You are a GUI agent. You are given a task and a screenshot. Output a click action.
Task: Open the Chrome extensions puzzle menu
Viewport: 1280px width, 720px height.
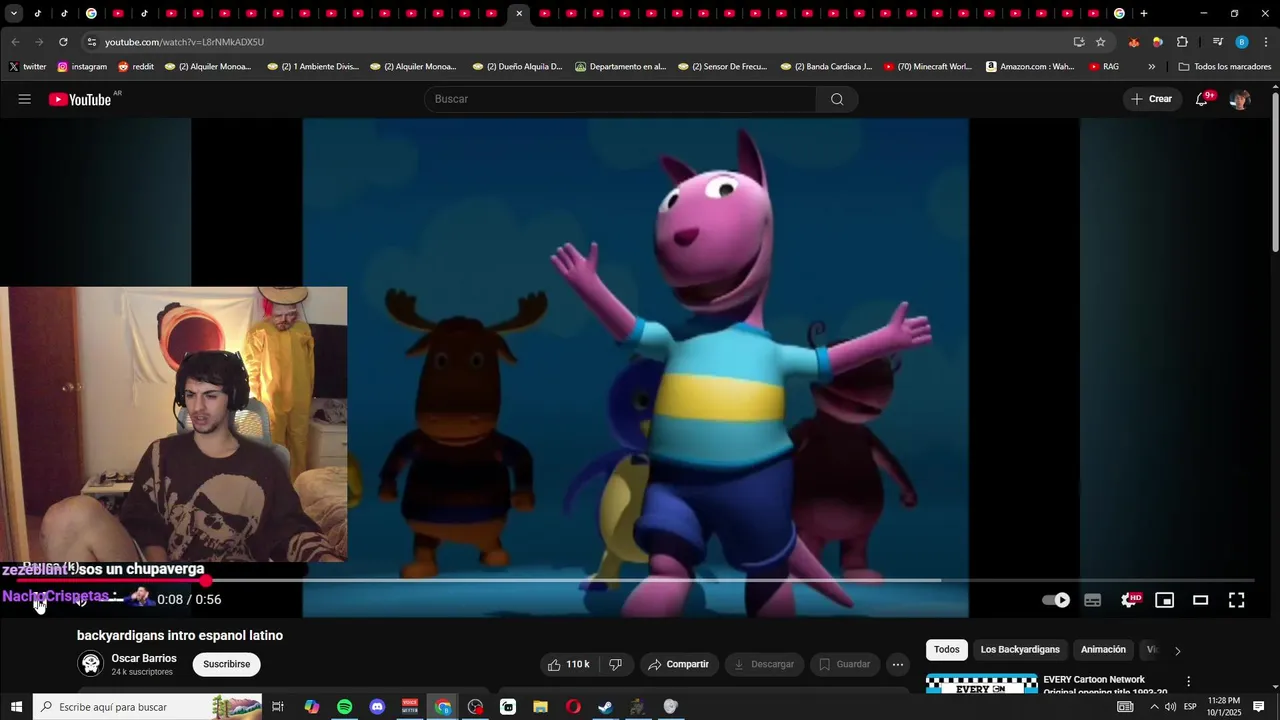point(1182,42)
